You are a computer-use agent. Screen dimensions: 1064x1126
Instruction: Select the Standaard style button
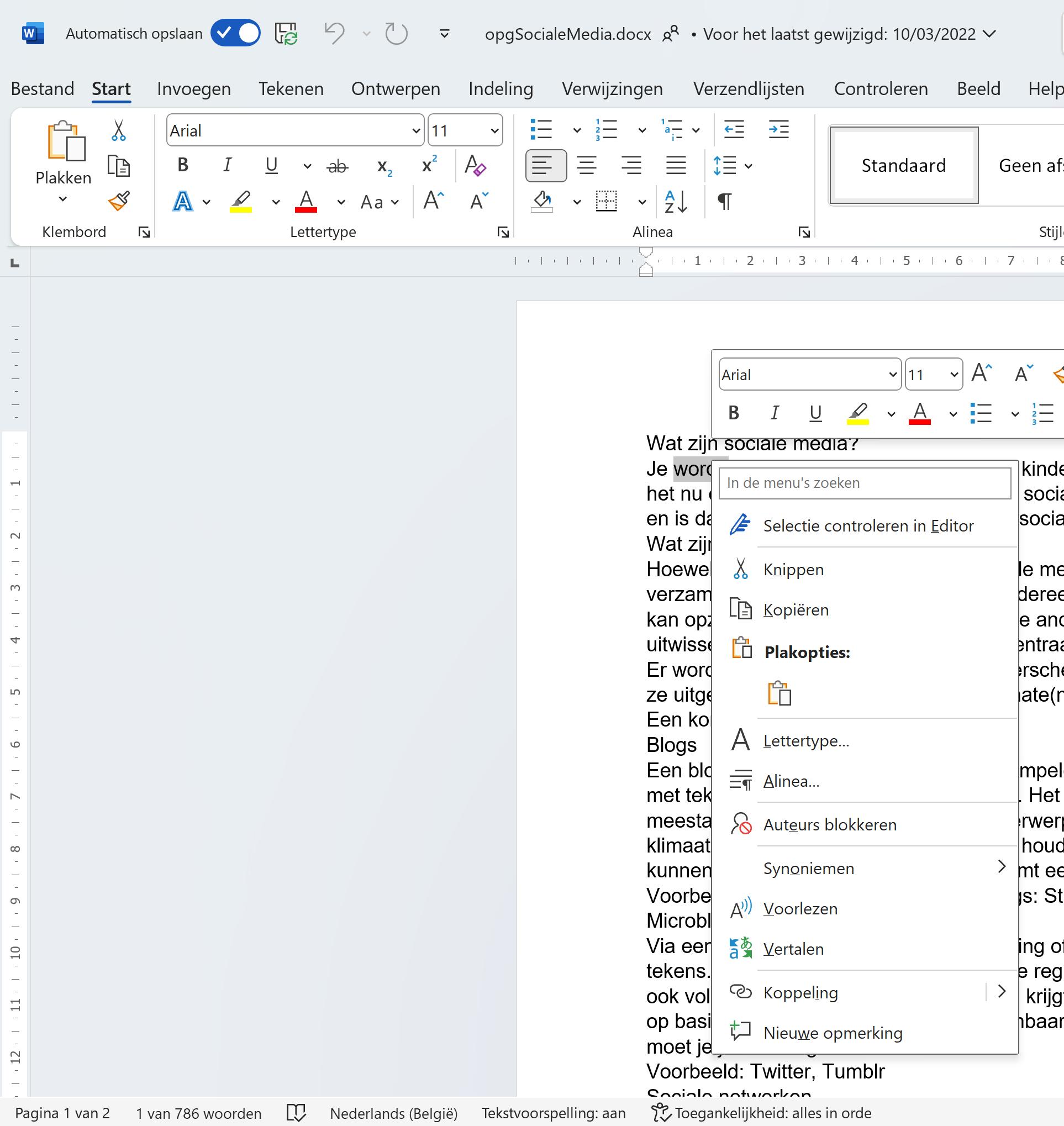[903, 166]
